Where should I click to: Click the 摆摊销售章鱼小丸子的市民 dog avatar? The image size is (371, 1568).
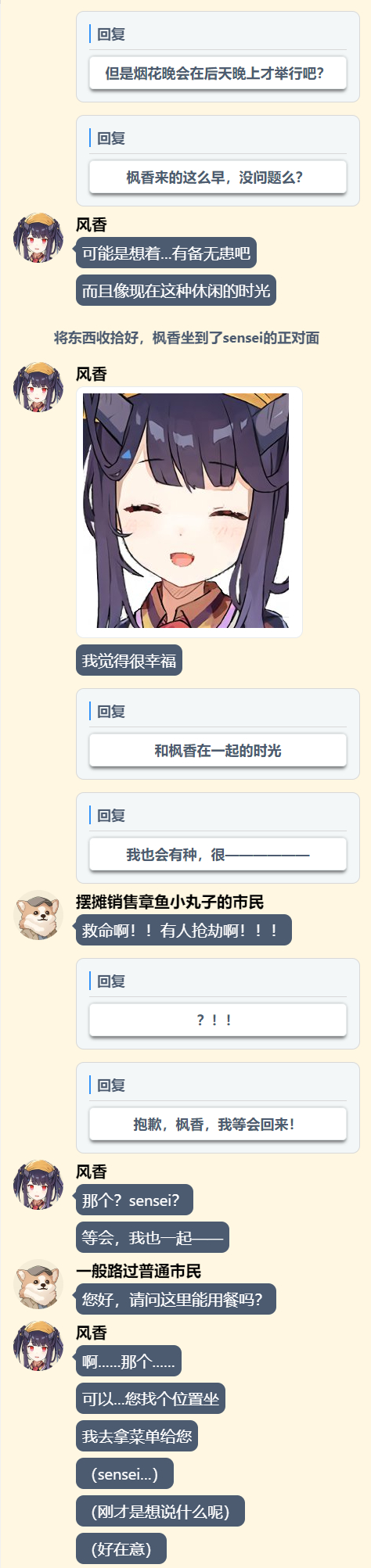38,915
